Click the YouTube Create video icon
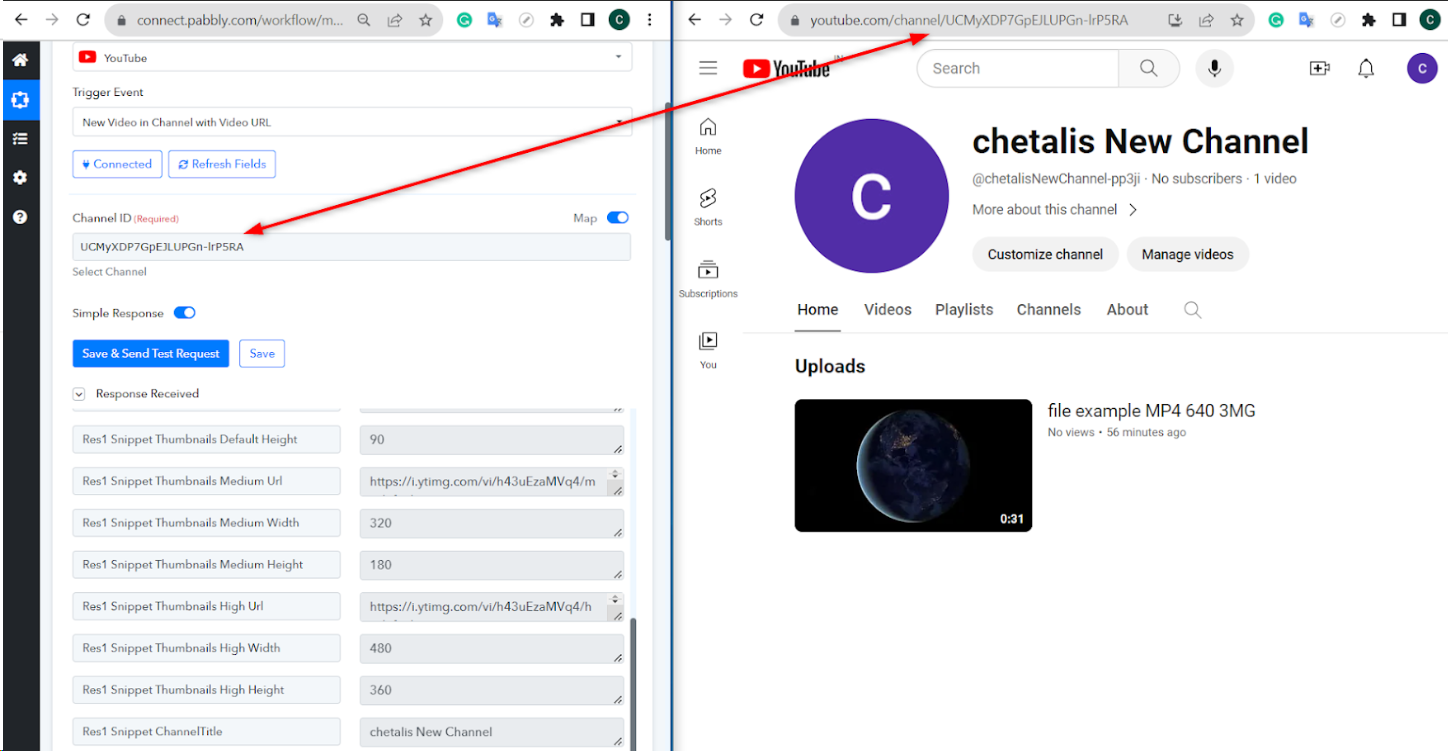Viewport: 1448px width, 751px height. point(1319,68)
